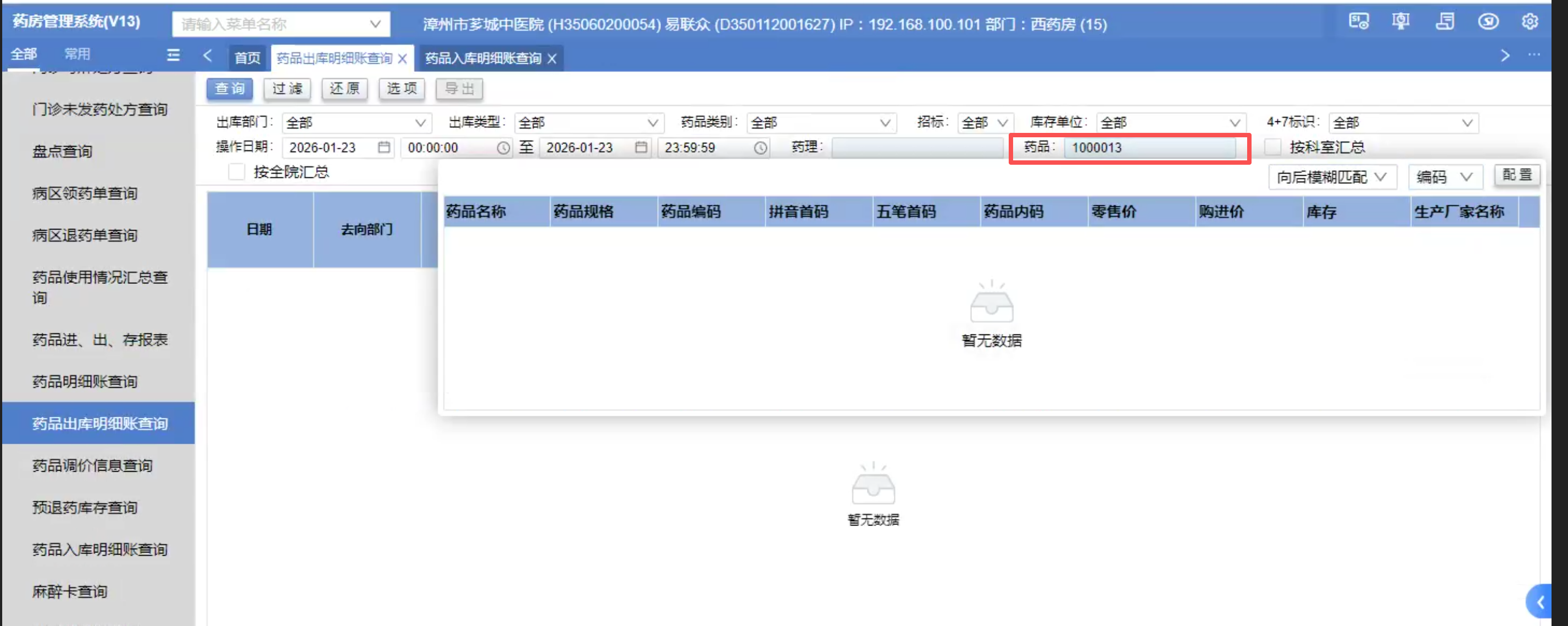Screen dimensions: 1568x626
Task: Close the 药品出库明细账查询 tab
Action: (x=402, y=58)
